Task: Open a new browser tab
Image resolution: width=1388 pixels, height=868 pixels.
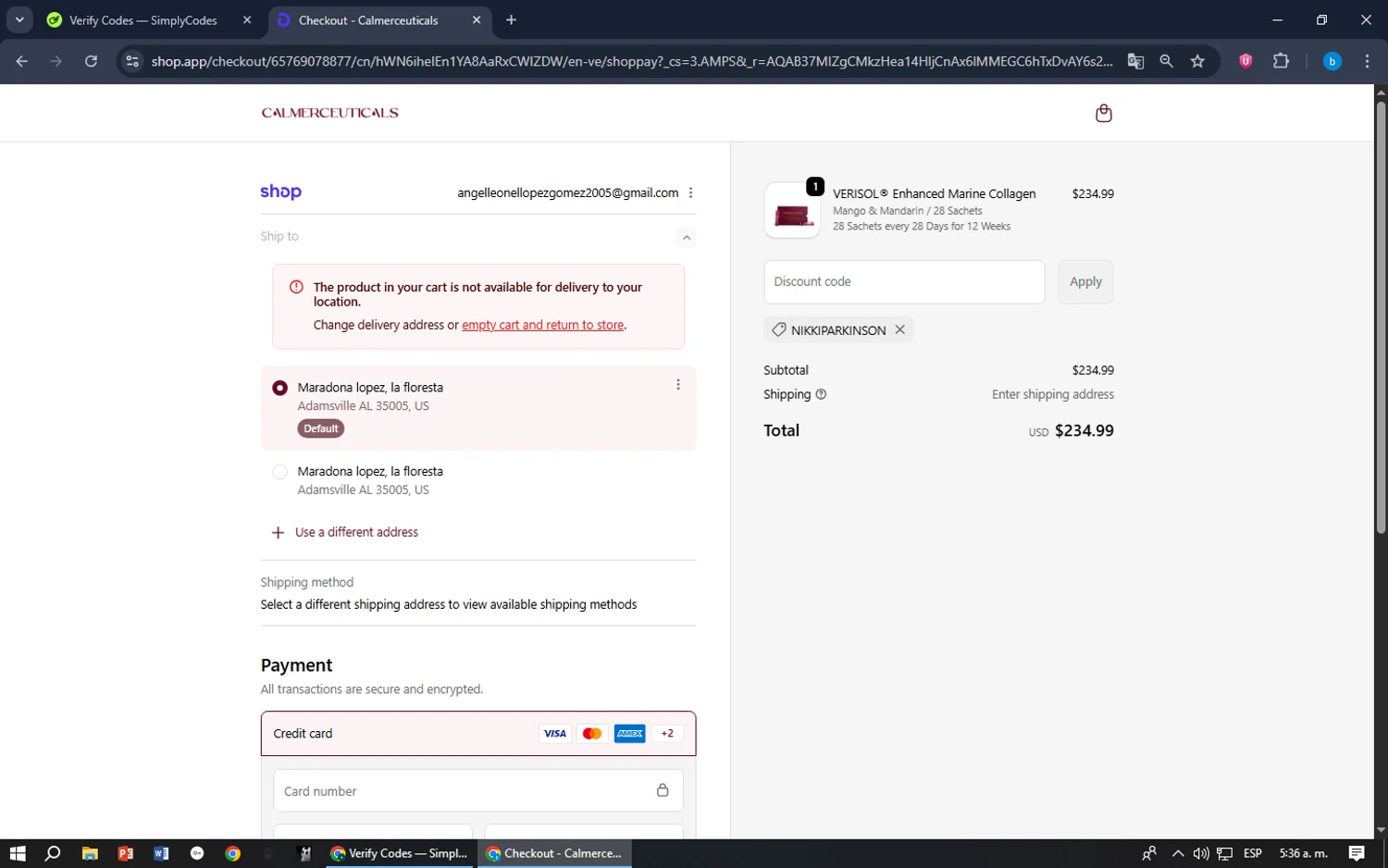Action: click(512, 20)
